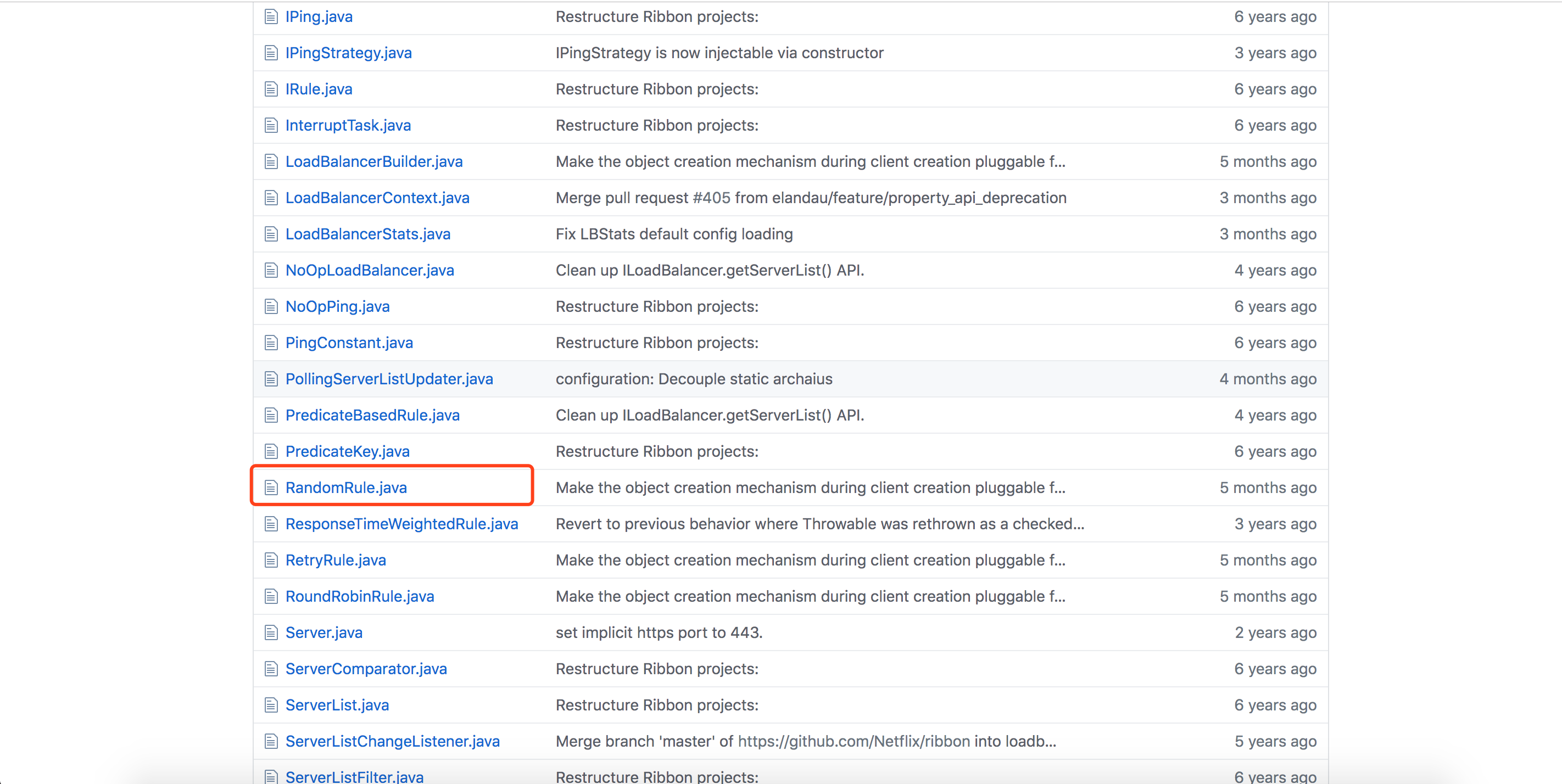This screenshot has width=1562, height=784.
Task: Open commit message in the RetryRule.java row
Action: click(x=811, y=560)
